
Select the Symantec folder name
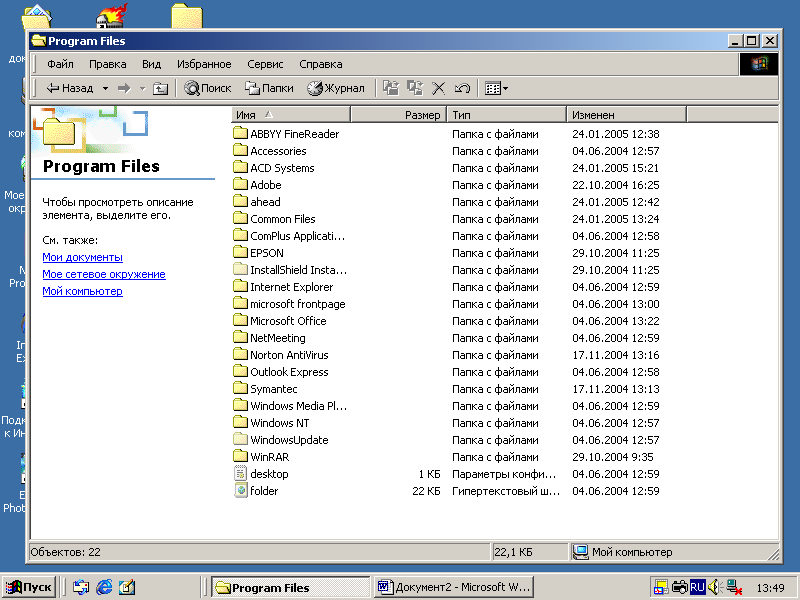click(x=273, y=389)
